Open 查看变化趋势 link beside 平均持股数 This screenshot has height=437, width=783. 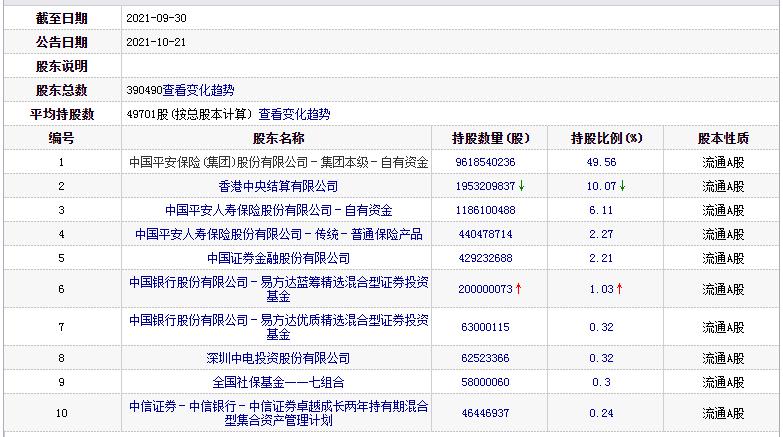[x=295, y=114]
